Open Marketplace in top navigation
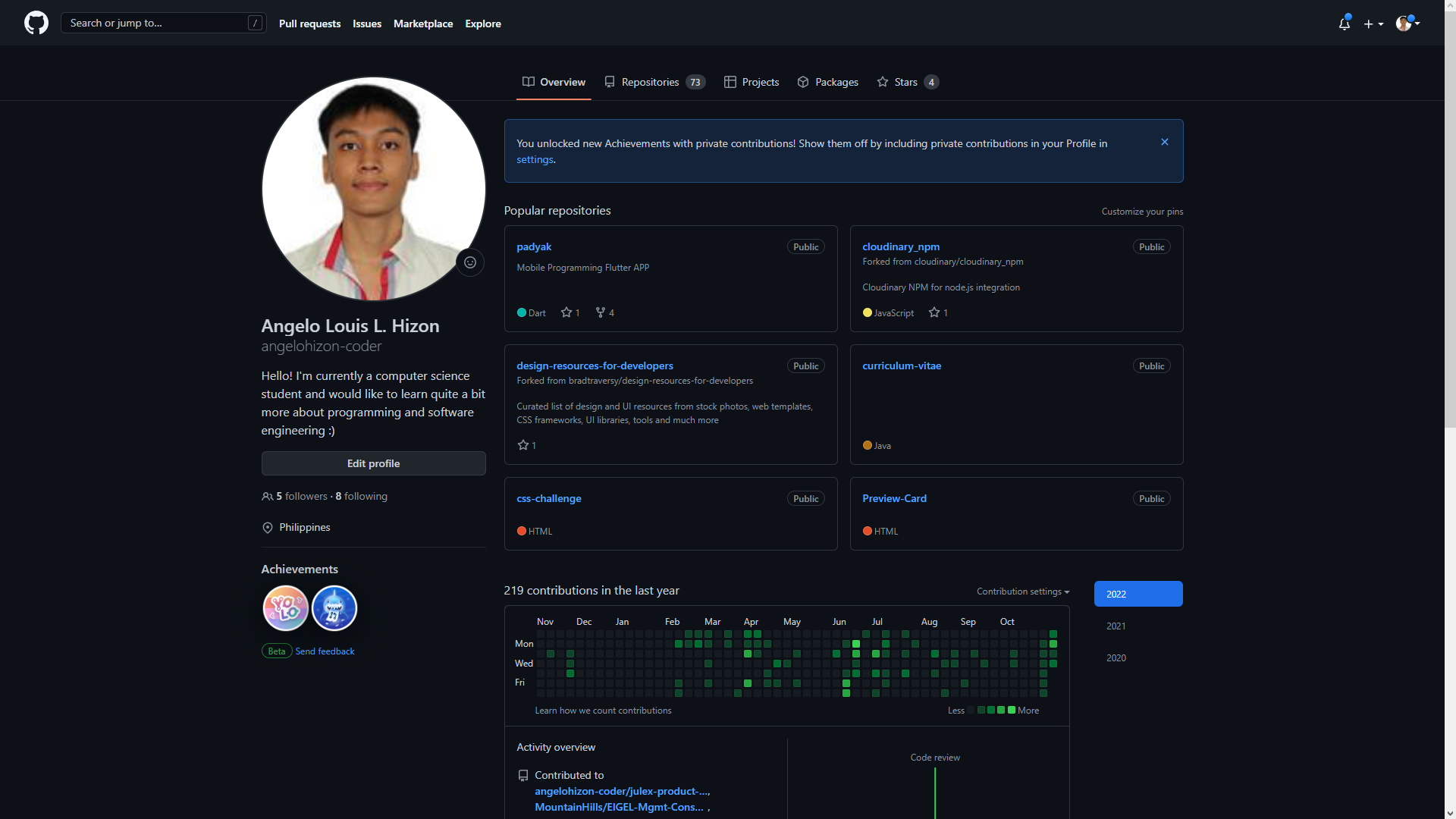This screenshot has width=1456, height=819. [x=423, y=24]
